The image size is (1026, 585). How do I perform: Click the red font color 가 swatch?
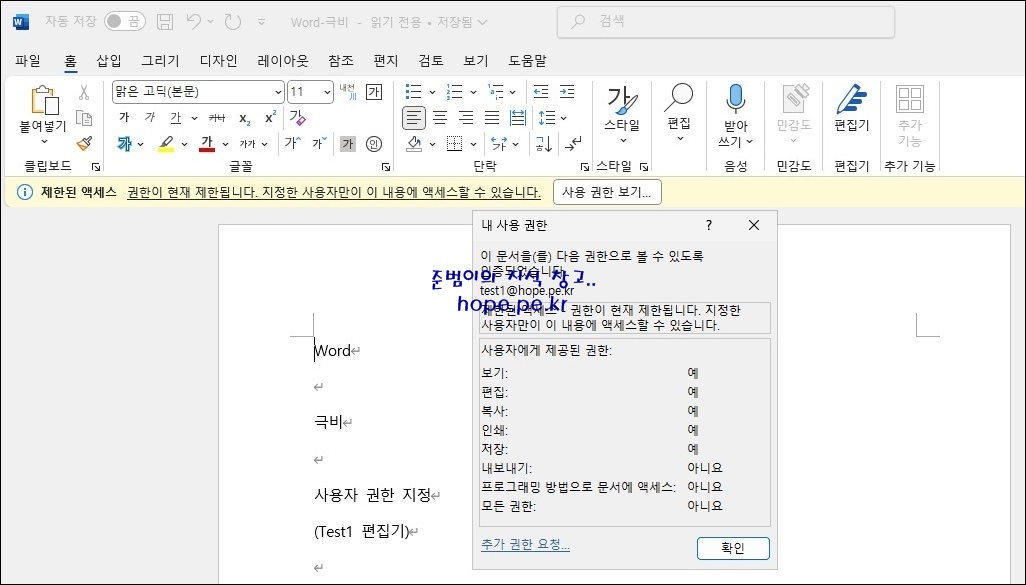pos(207,143)
